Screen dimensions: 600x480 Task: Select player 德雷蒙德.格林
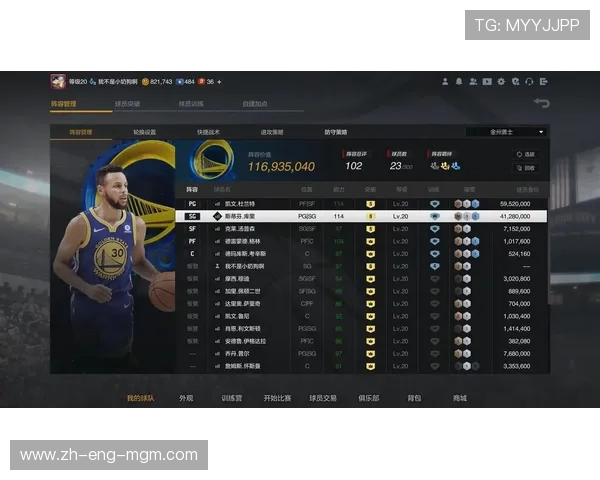pos(243,242)
